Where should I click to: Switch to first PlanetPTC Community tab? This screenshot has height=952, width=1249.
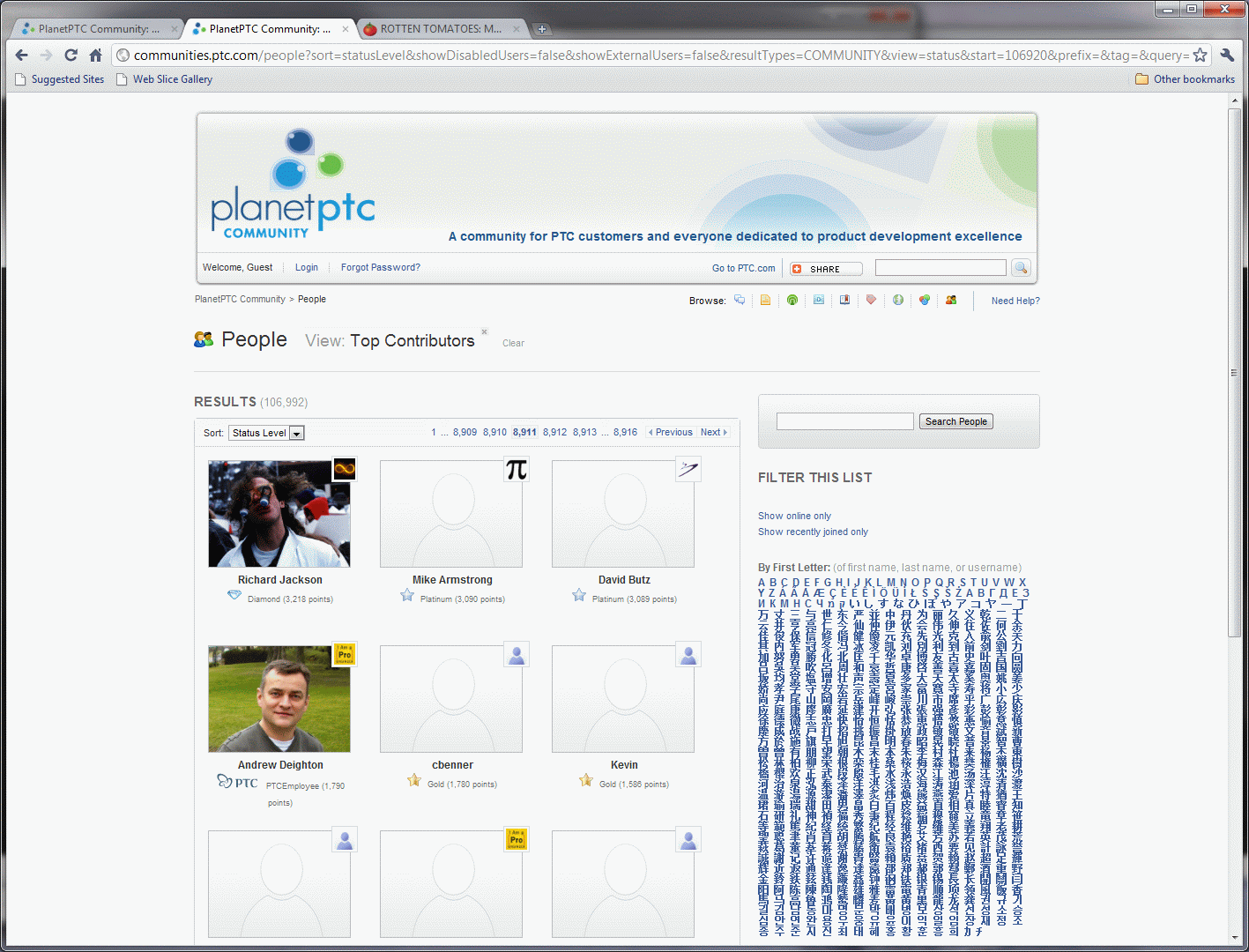99,29
